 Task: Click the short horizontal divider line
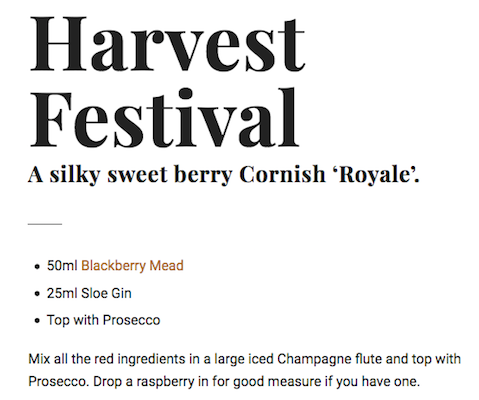(x=45, y=224)
